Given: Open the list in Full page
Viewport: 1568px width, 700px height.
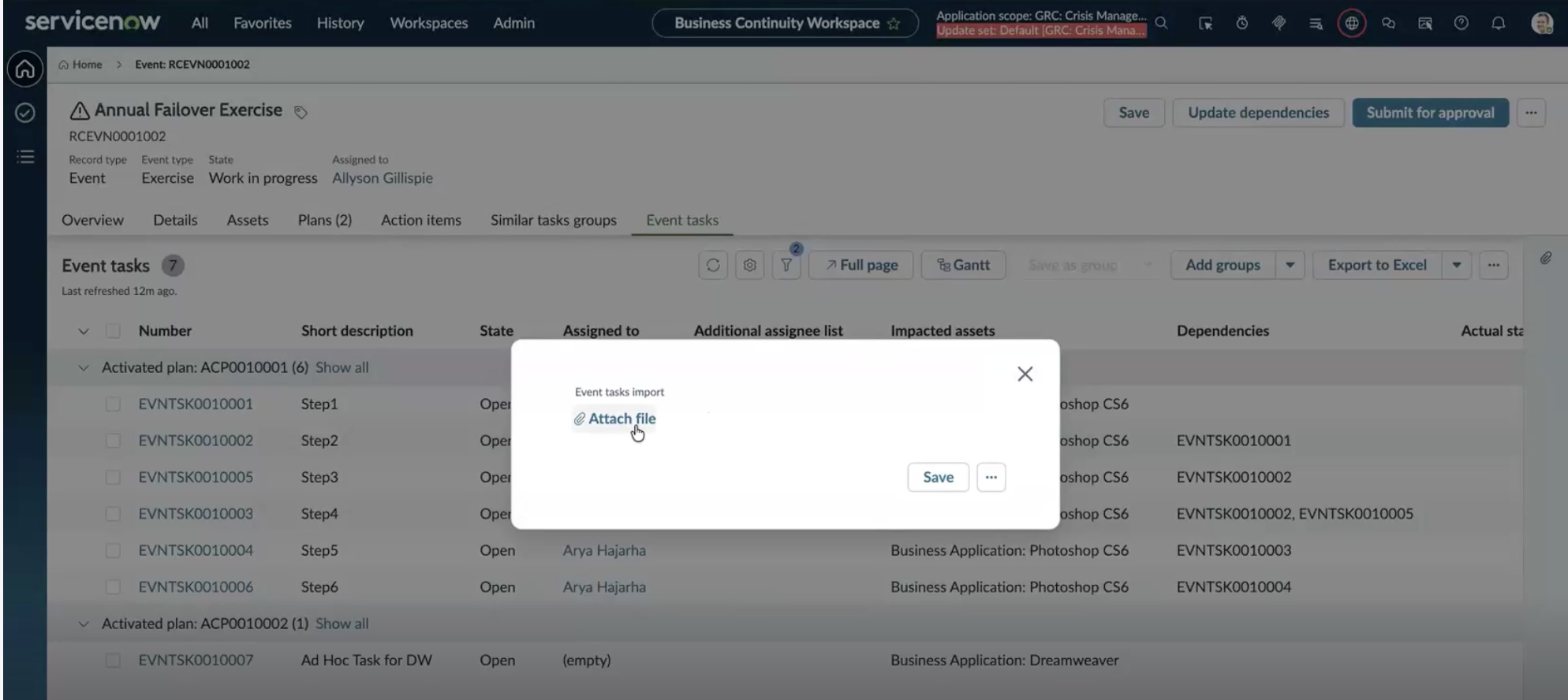Looking at the screenshot, I should [x=861, y=265].
